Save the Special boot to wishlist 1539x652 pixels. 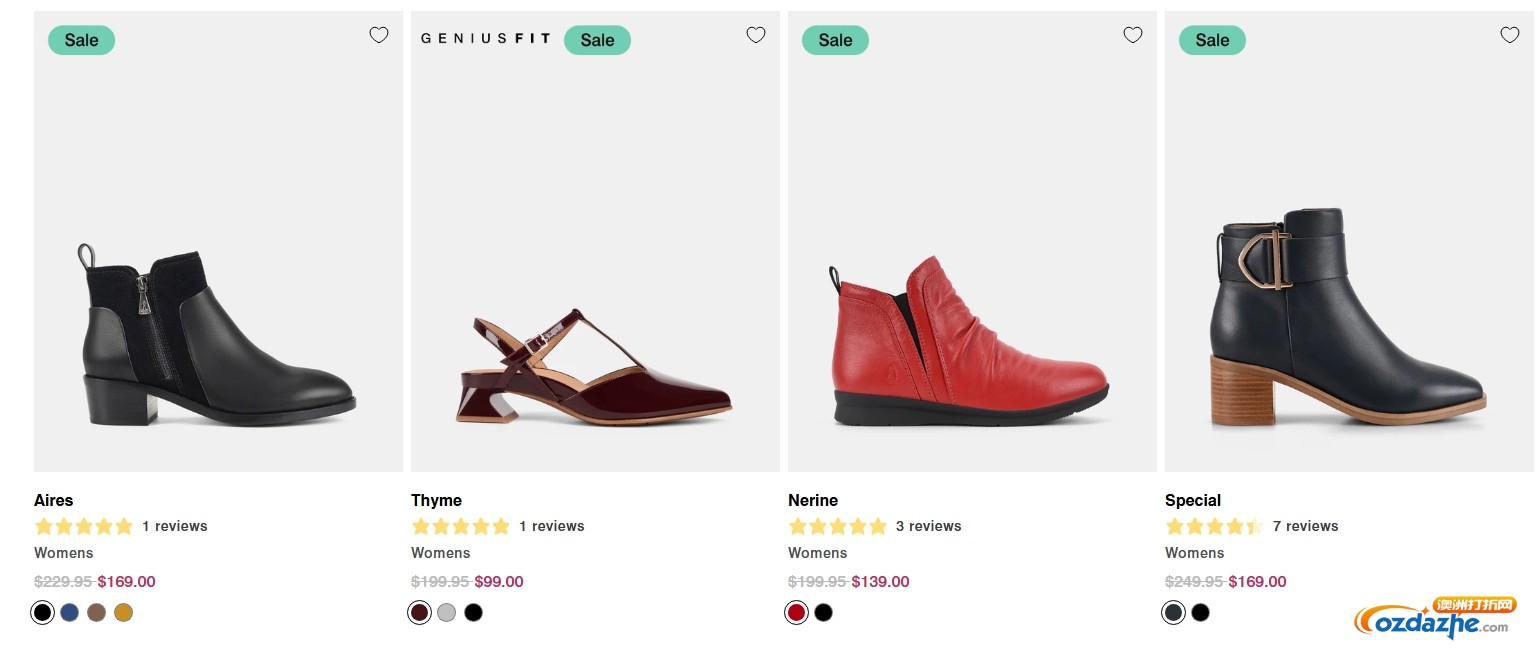(1510, 35)
